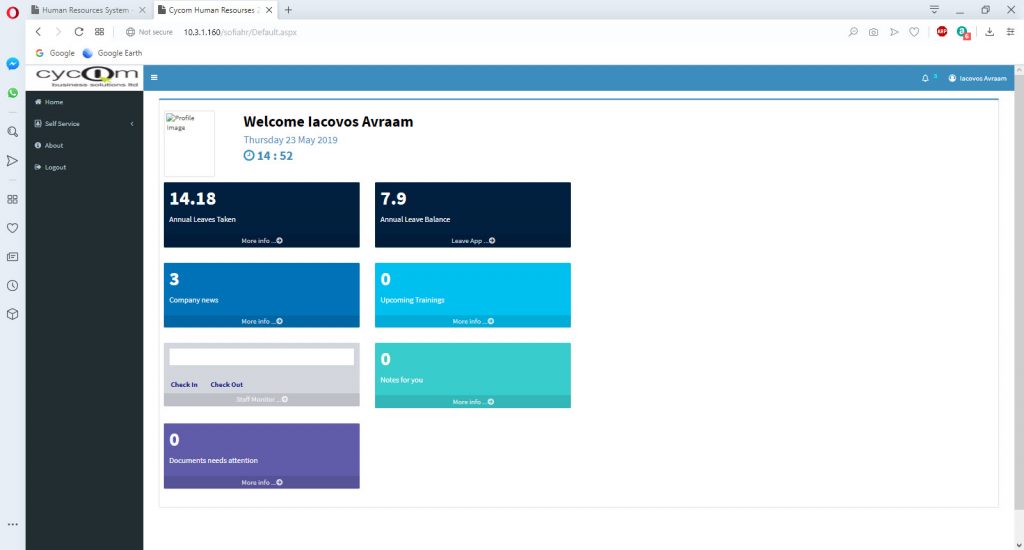This screenshot has width=1024, height=550.
Task: Open the notifications bell icon
Action: coord(925,78)
